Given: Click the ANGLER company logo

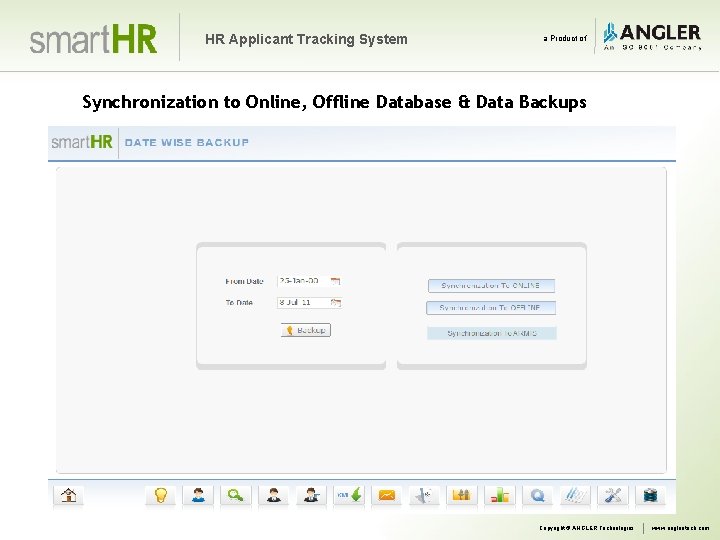Looking at the screenshot, I should pos(652,37).
